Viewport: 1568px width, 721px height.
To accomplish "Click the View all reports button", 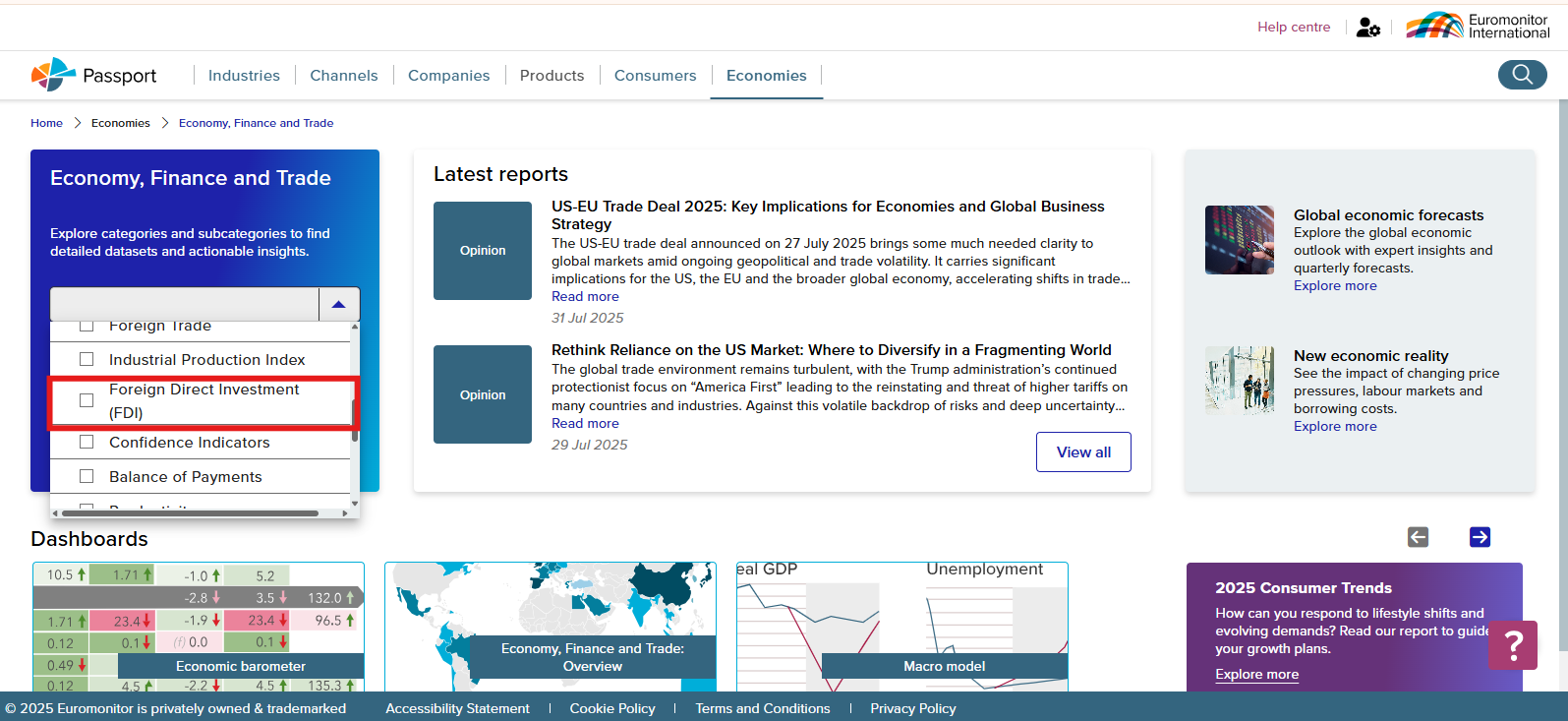I will click(x=1083, y=452).
